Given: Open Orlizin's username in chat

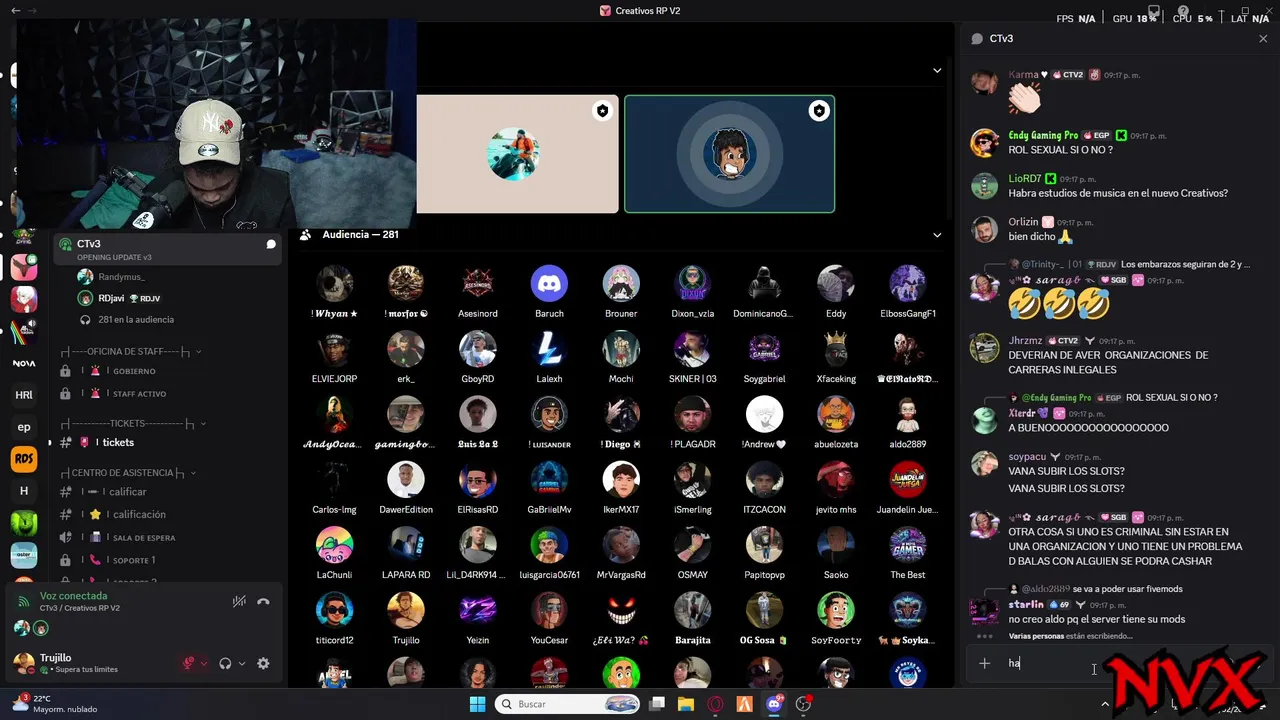Looking at the screenshot, I should coord(1023,222).
